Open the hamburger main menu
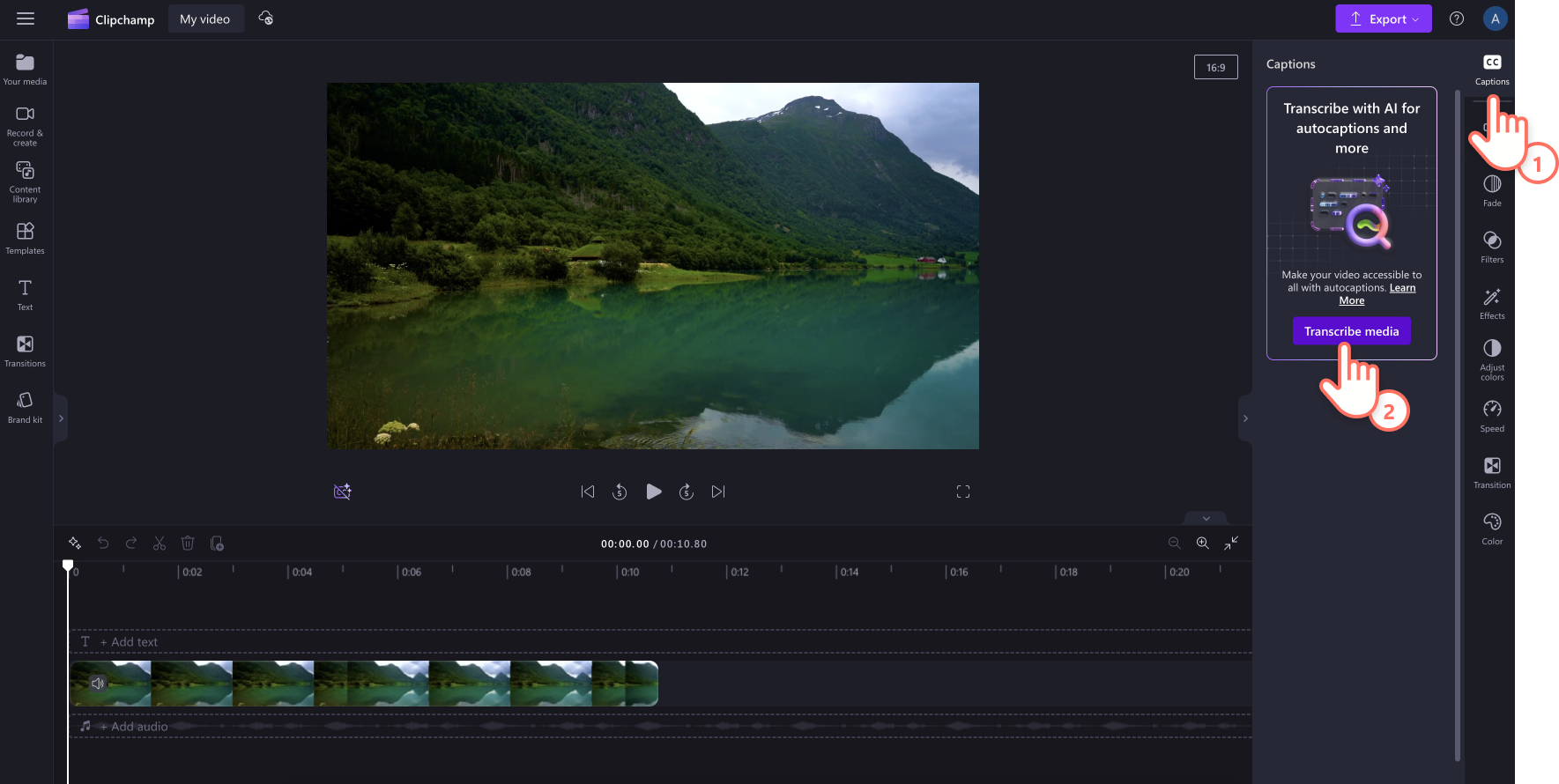The height and width of the screenshot is (784, 1559). click(x=26, y=18)
